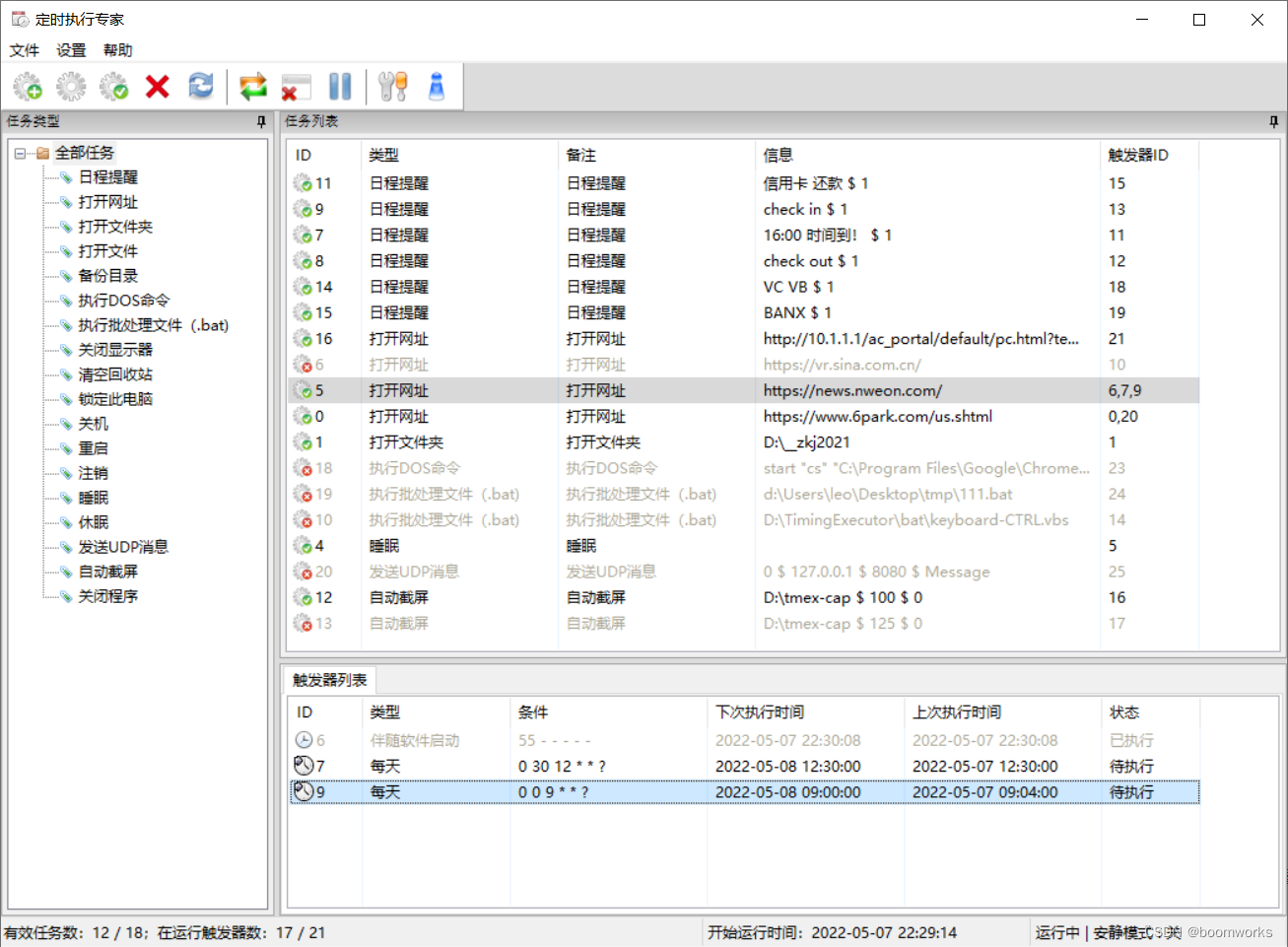Click the status icon of task ID 11
The image size is (1288, 947).
pos(303,183)
